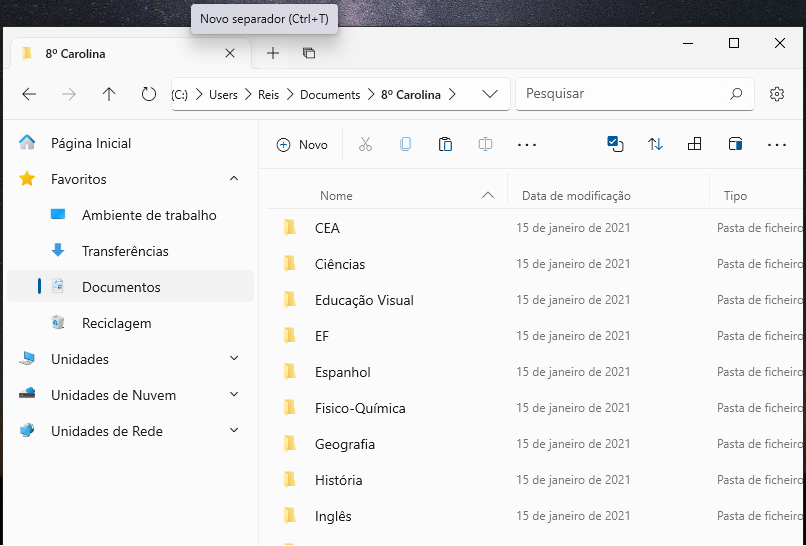
Task: Click Users in the address breadcrumb
Action: click(x=223, y=95)
